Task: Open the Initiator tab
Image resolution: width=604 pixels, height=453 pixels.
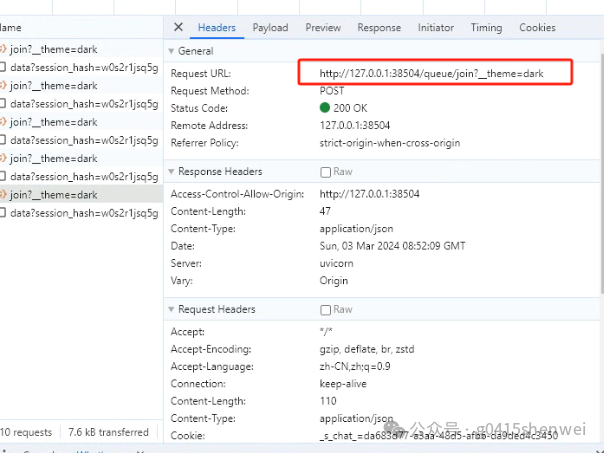Action: coord(436,28)
